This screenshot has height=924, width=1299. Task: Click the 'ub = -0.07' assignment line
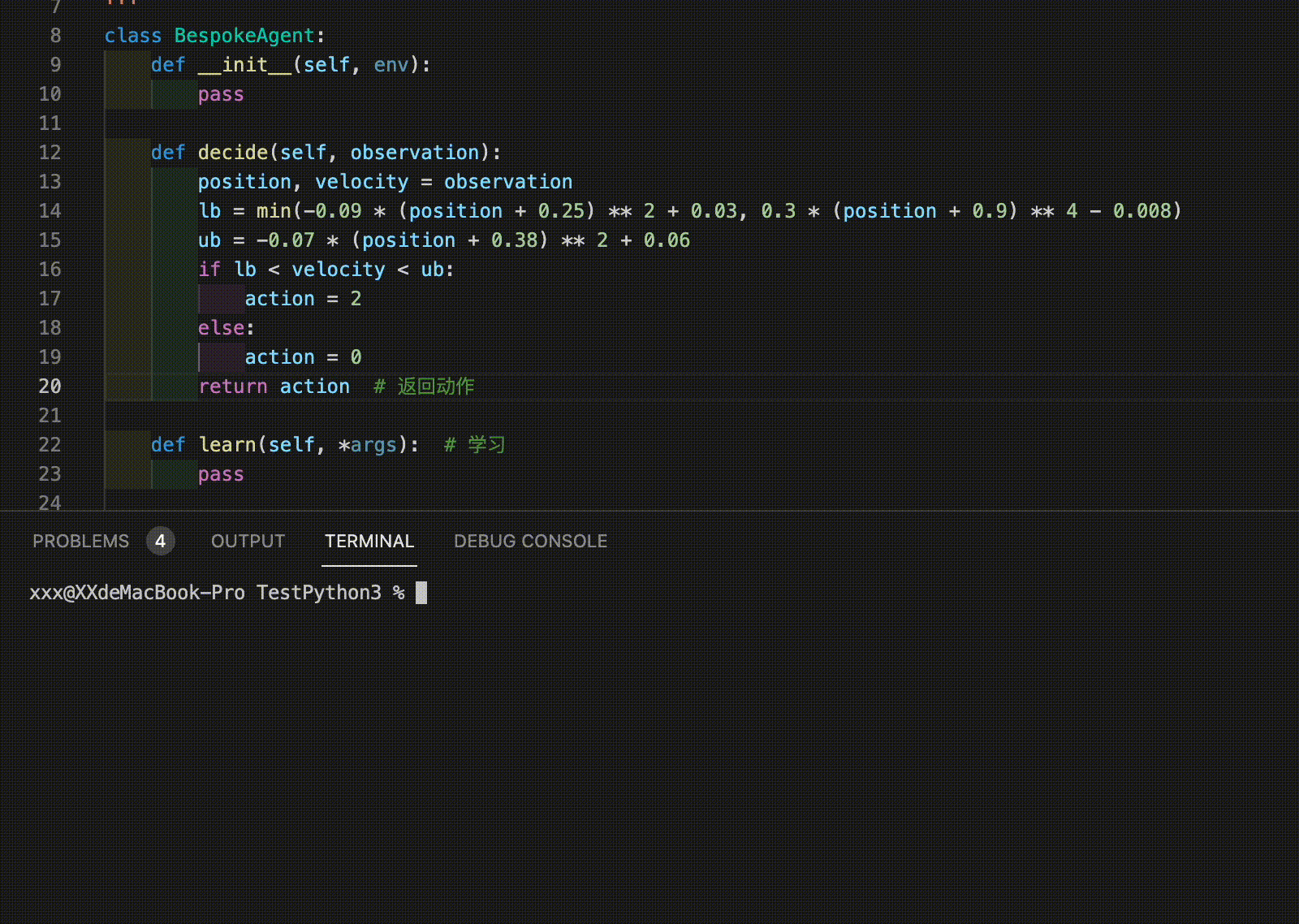point(444,240)
